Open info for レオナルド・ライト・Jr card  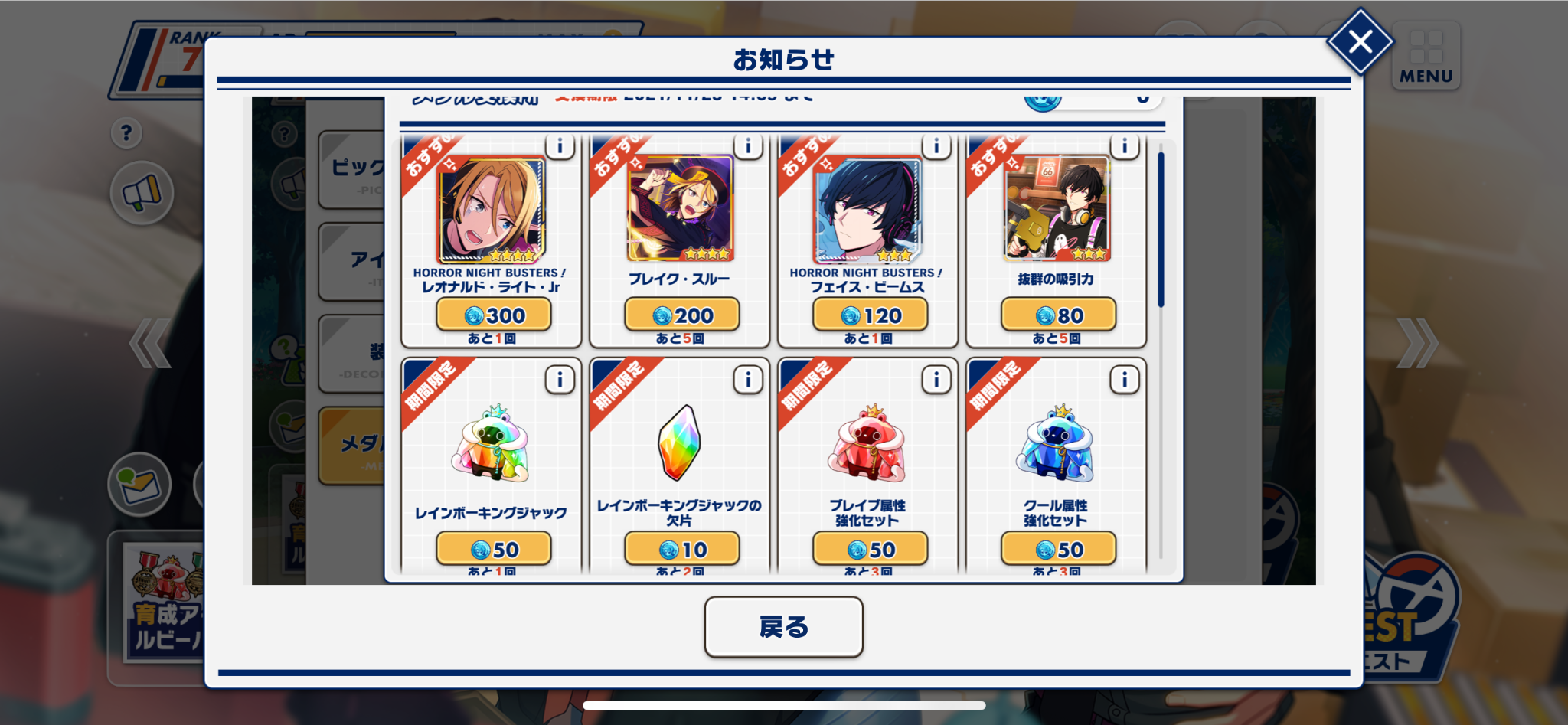[560, 145]
